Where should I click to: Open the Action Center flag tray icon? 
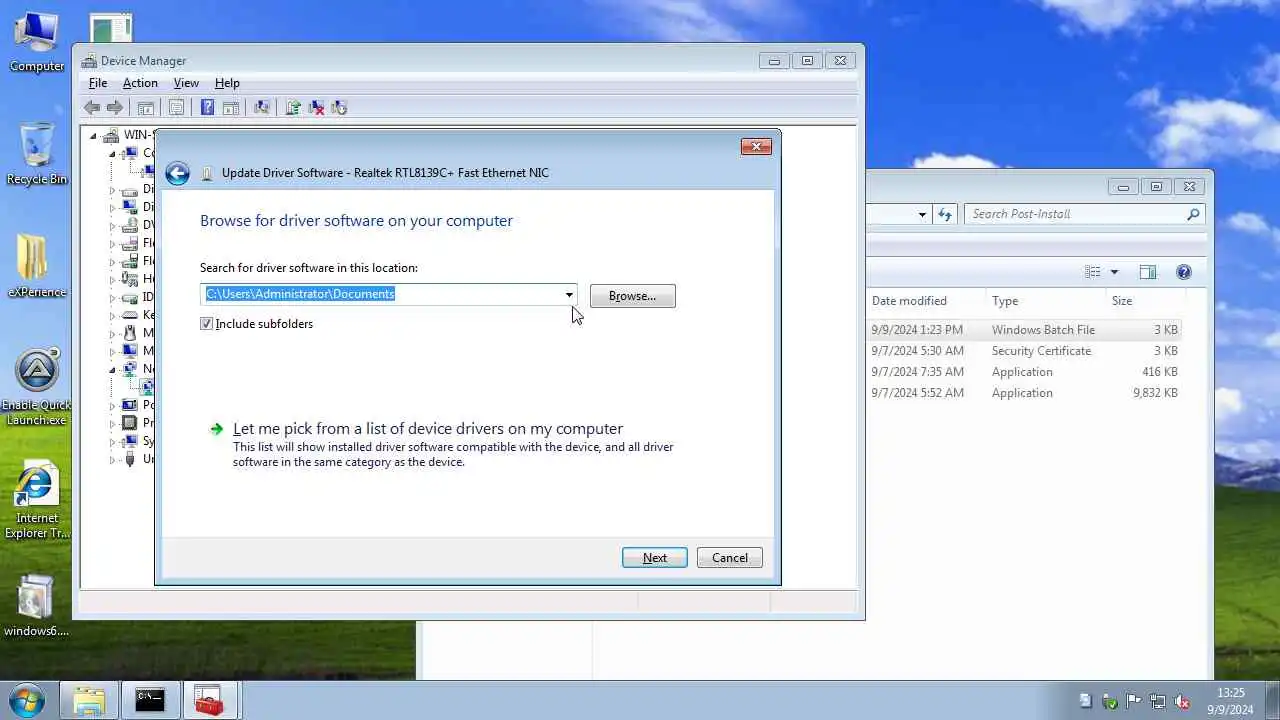1133,701
